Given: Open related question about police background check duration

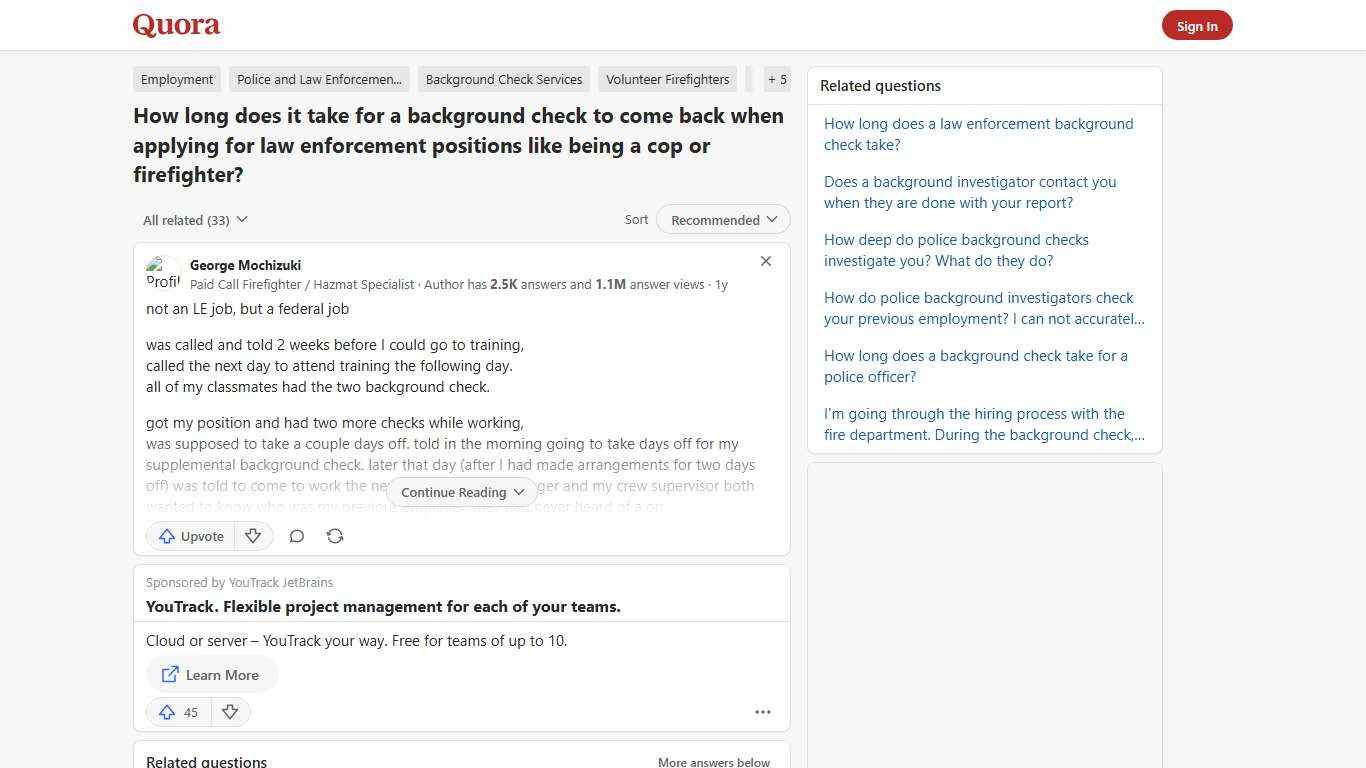Looking at the screenshot, I should coord(975,366).
